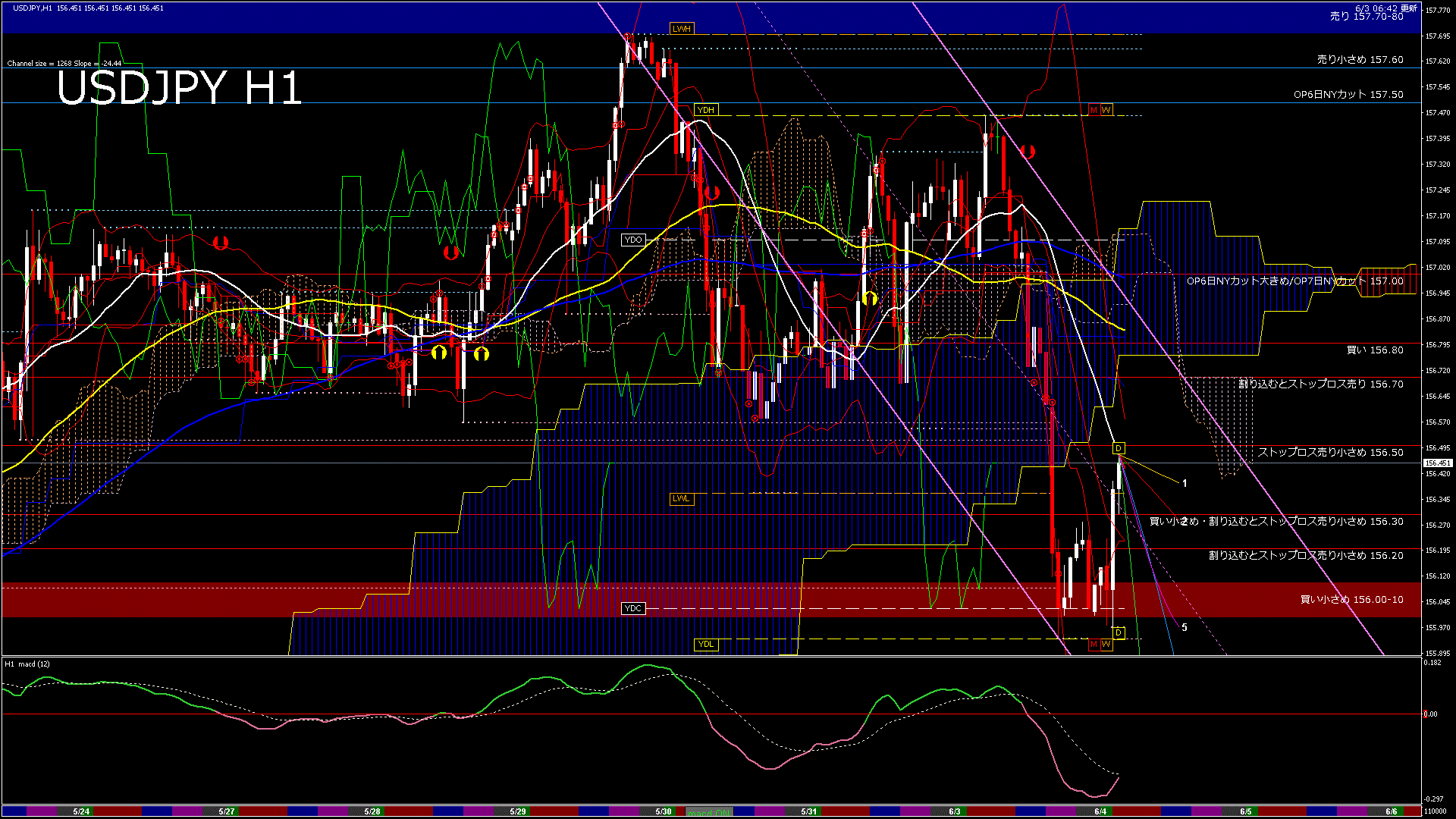This screenshot has width=1456, height=819.
Task: Select ストップロス売り小さめ 156.50 label
Action: click(x=1330, y=452)
